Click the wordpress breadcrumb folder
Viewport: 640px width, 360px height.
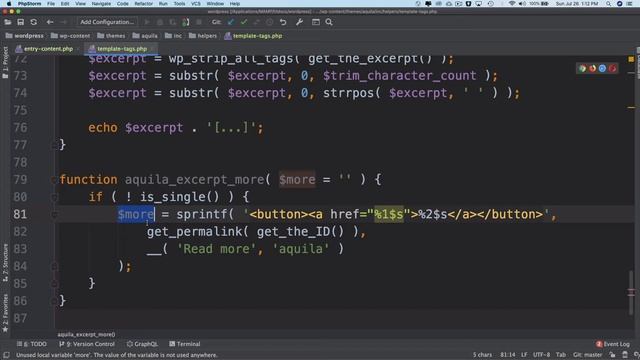click(x=24, y=36)
